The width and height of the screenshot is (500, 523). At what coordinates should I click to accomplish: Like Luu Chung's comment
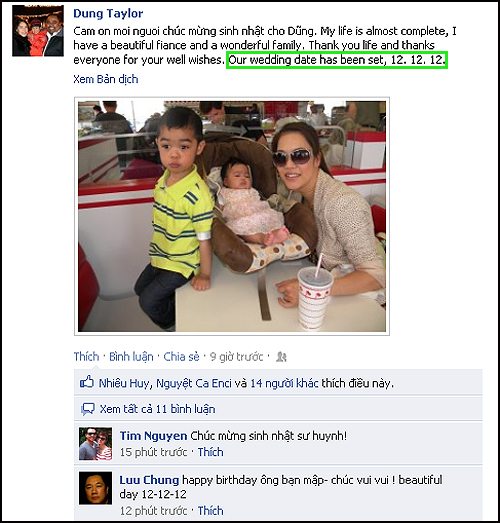point(210,511)
